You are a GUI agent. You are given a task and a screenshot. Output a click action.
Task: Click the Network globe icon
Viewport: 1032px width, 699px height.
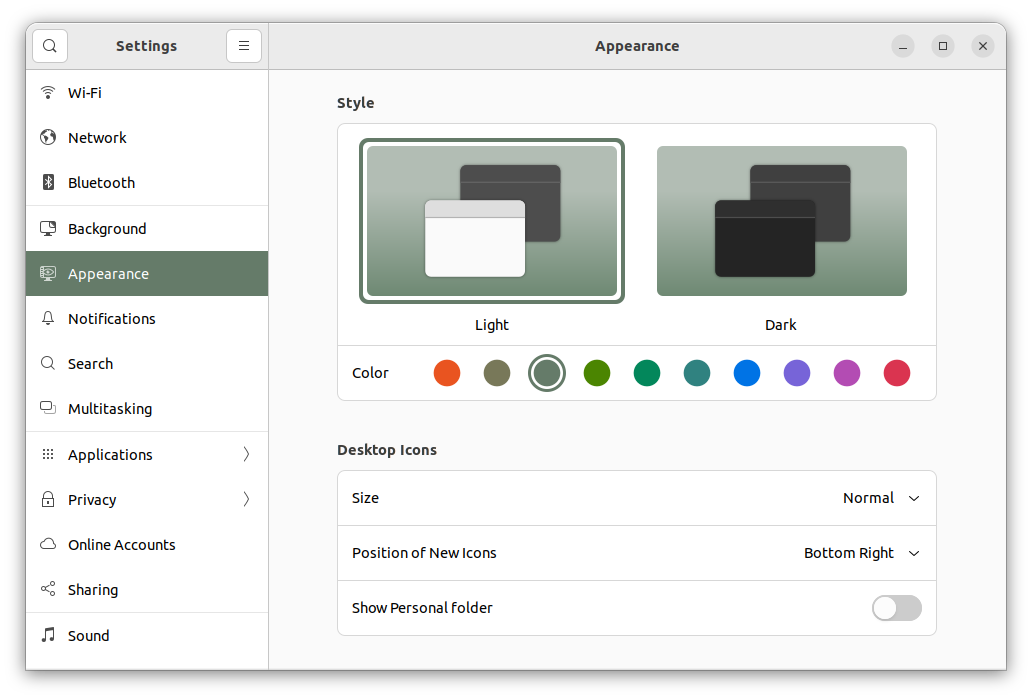click(x=48, y=138)
